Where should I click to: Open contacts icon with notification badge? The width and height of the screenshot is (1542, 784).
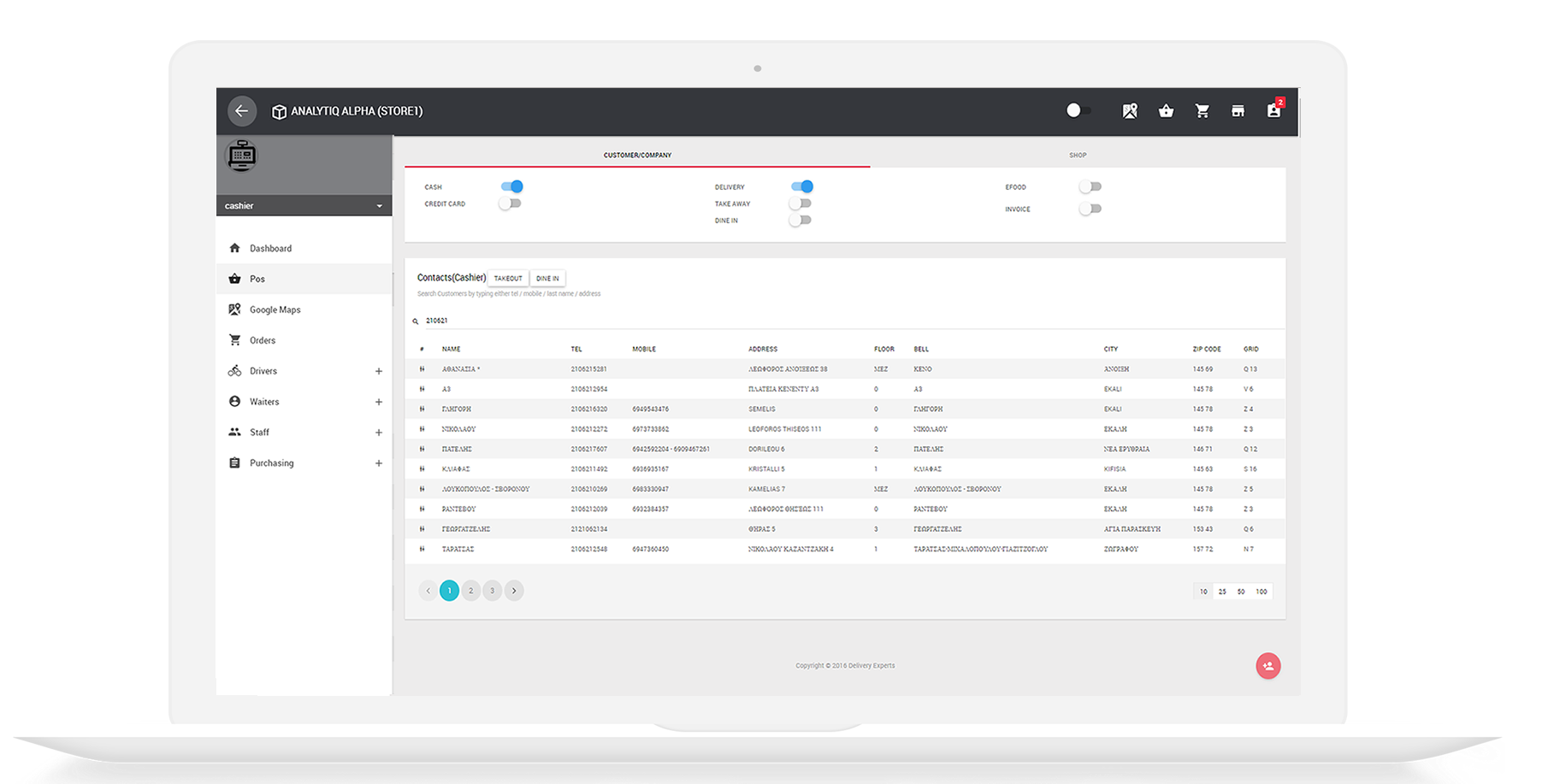coord(1273,111)
